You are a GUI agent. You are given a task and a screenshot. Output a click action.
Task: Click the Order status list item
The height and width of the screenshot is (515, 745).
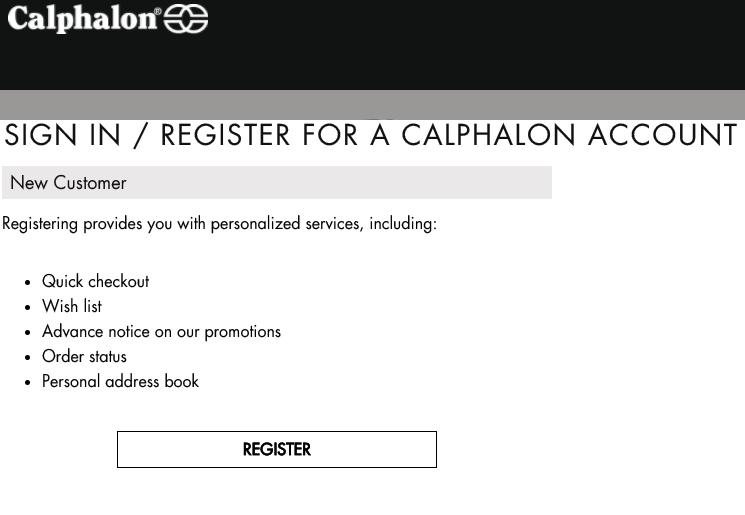coord(85,356)
